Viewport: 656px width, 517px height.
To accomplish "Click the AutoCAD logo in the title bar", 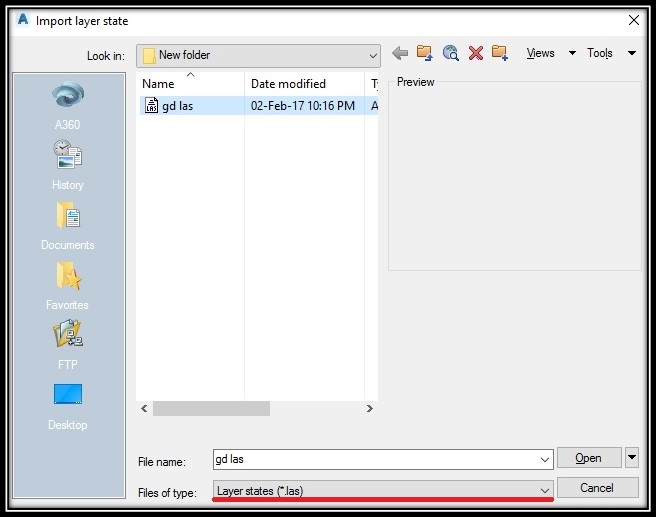I will coord(23,19).
